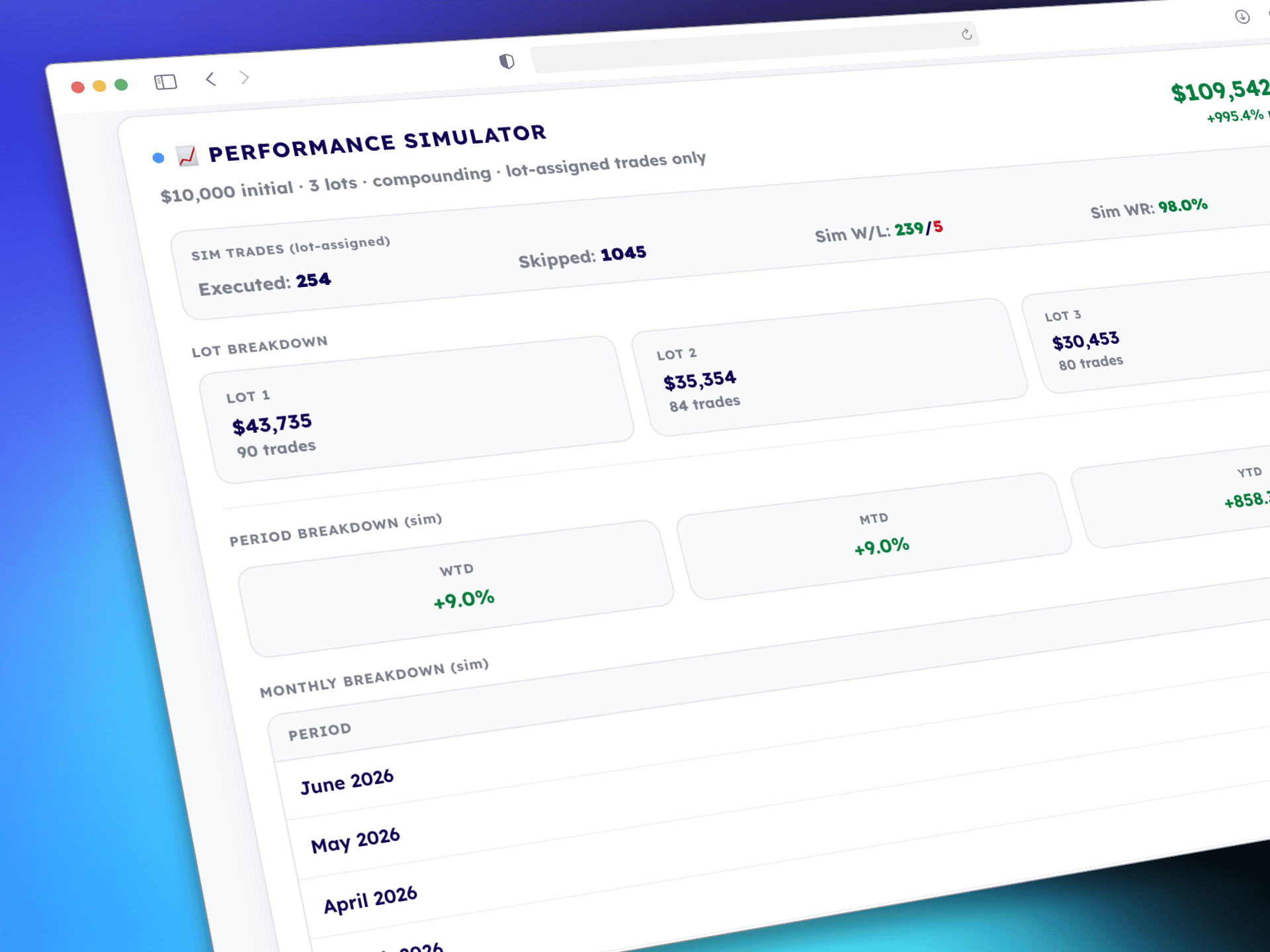Click the browser address bar
This screenshot has height=952, width=1270.
(x=754, y=47)
